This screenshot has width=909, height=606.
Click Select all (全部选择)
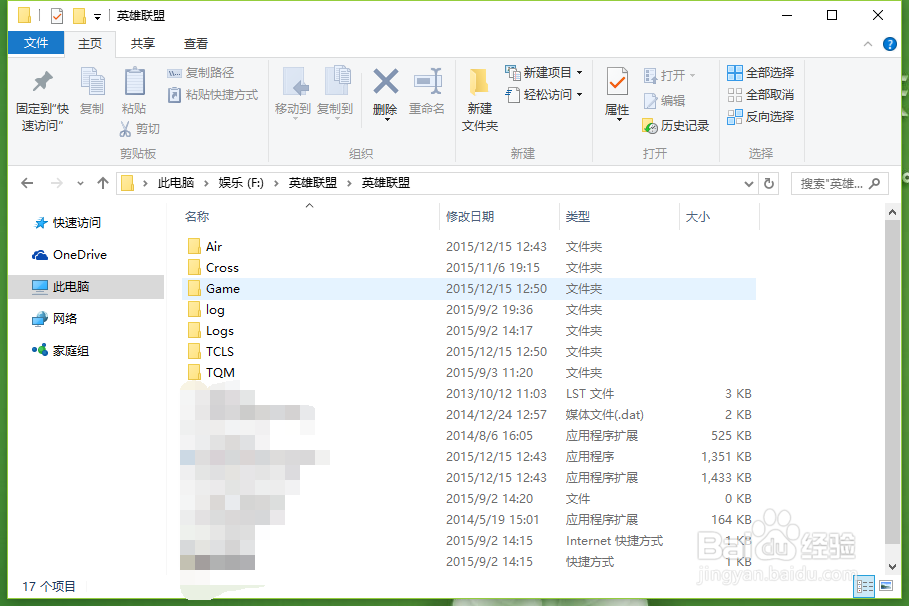pos(760,72)
